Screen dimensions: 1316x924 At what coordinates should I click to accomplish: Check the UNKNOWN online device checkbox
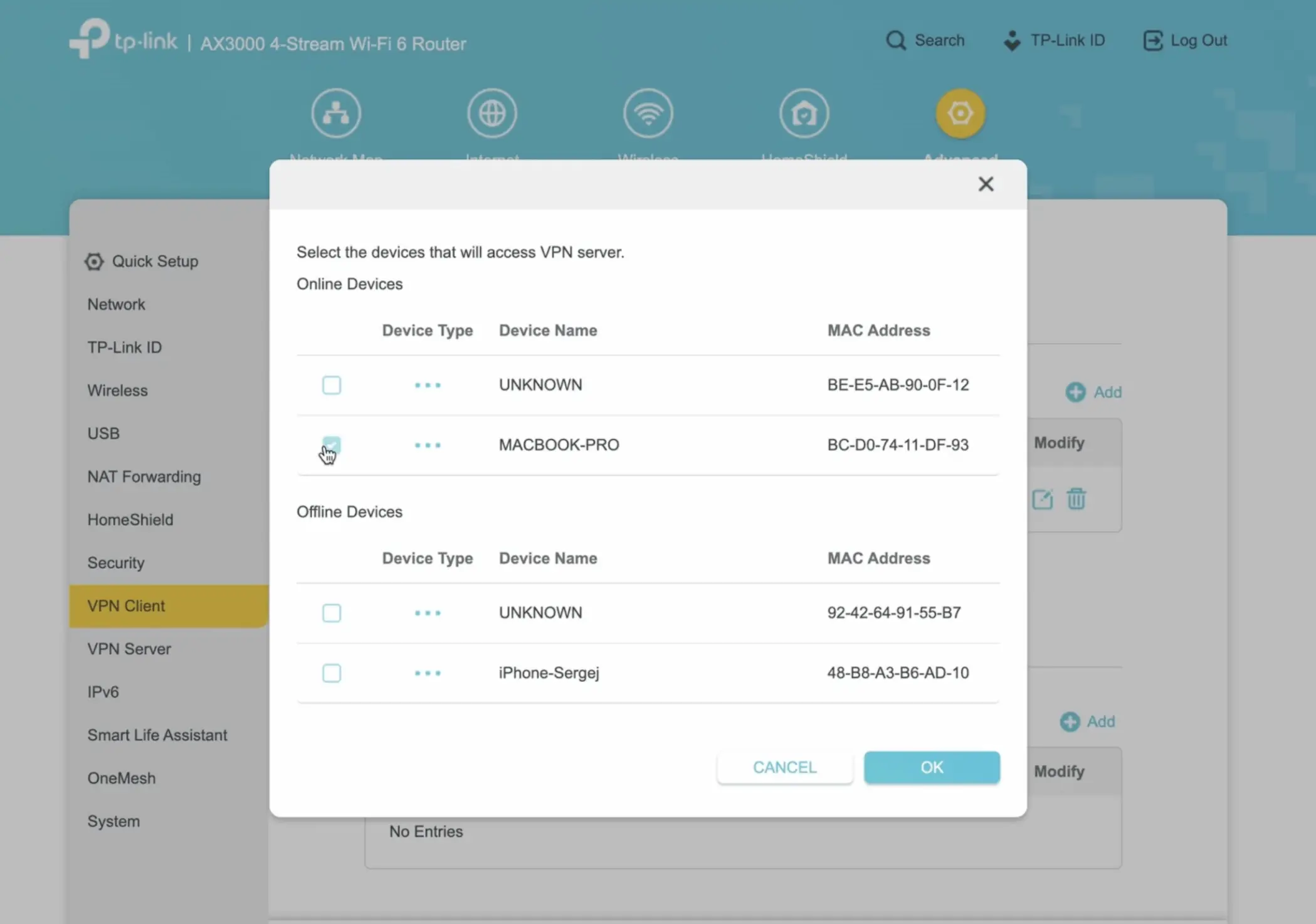click(332, 385)
